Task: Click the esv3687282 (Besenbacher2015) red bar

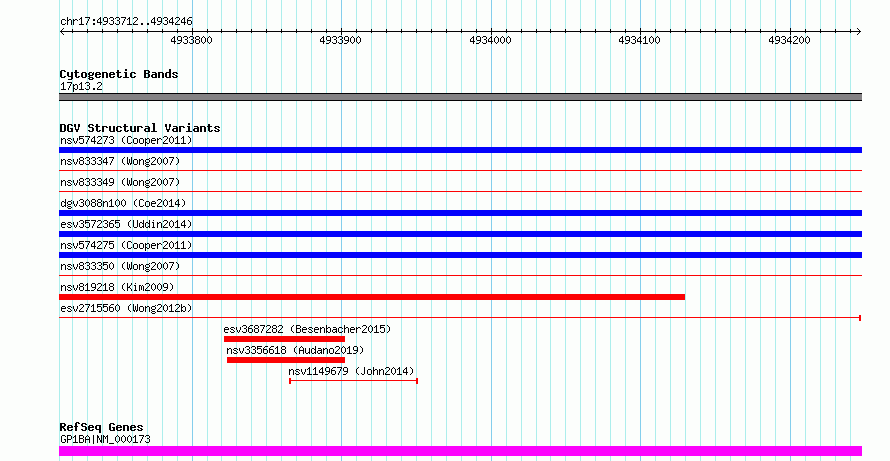Action: (x=284, y=339)
